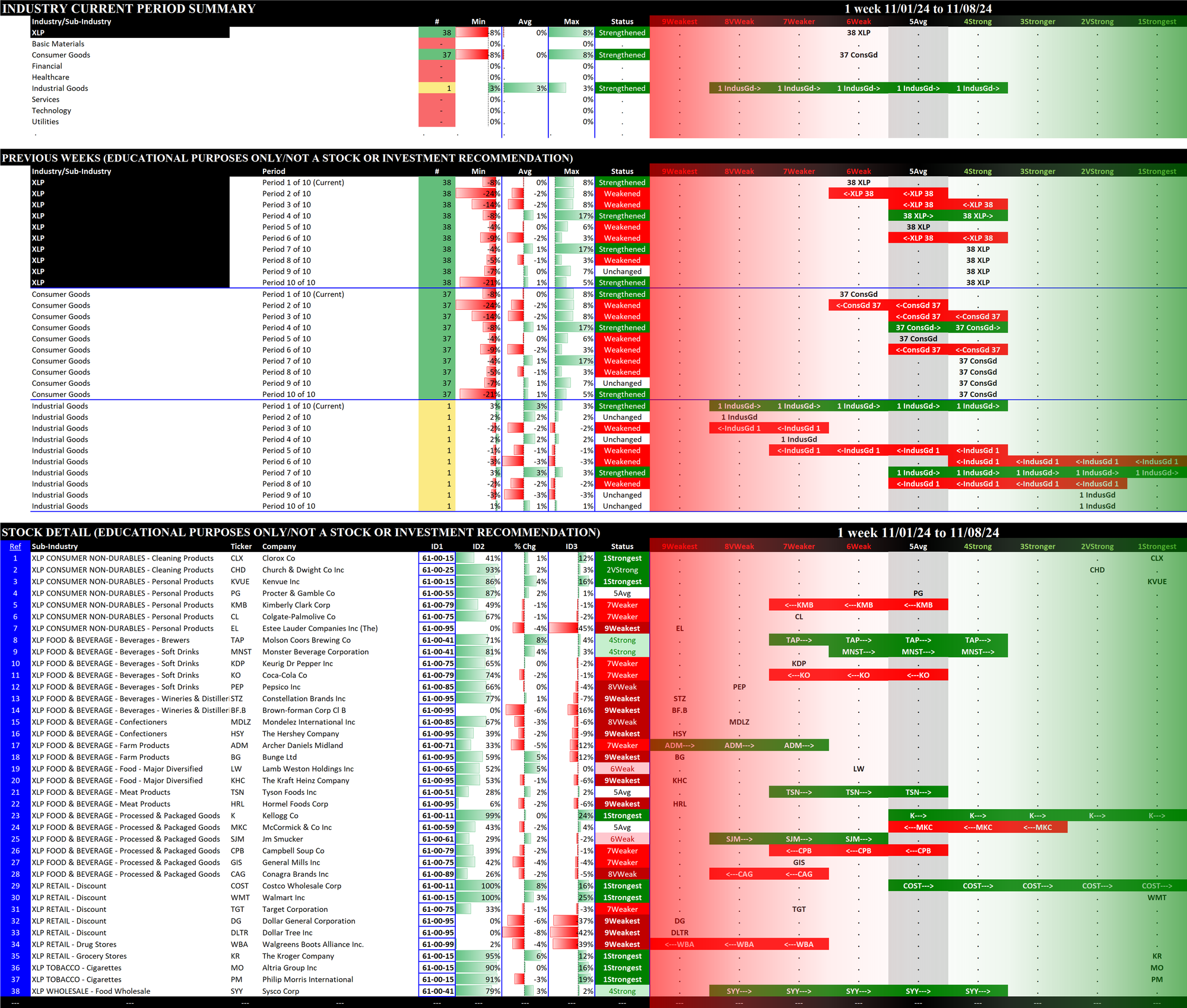Click the ID1 cell for Kellogg Co
1187x1008 pixels.
(x=437, y=816)
